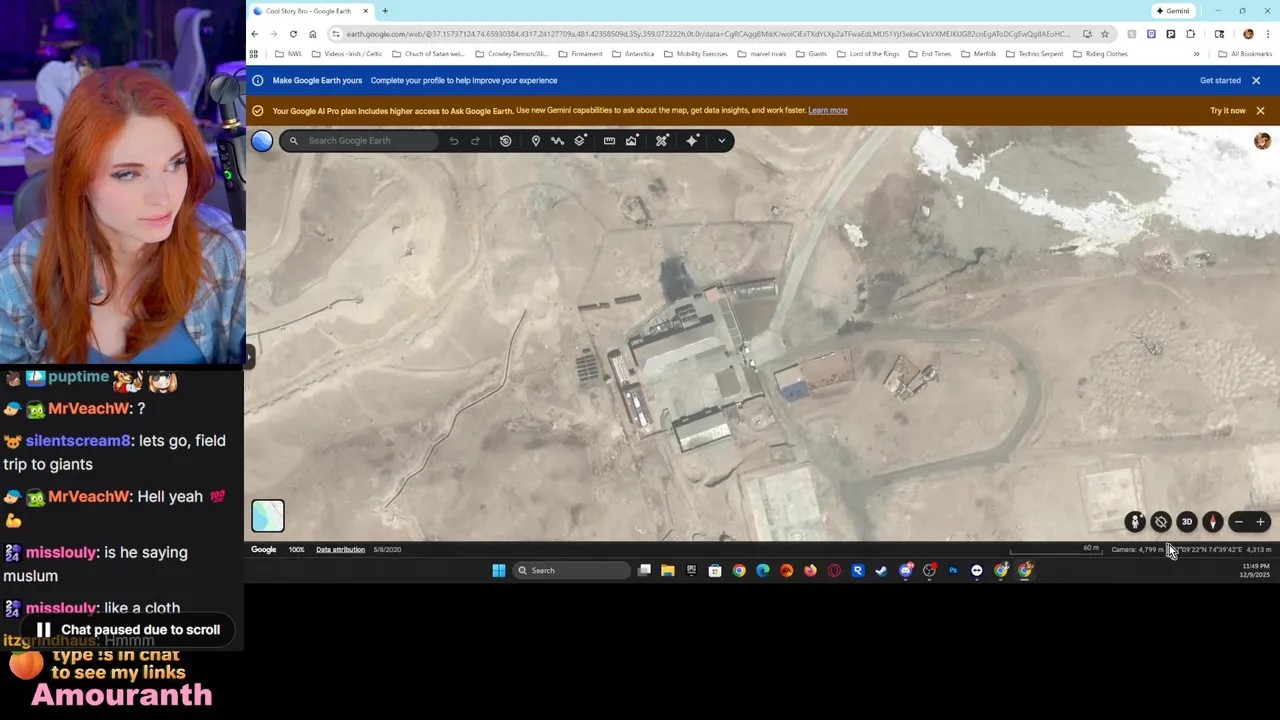The image size is (1280, 720).
Task: Click the Chat paused due to scroll button
Action: [128, 630]
